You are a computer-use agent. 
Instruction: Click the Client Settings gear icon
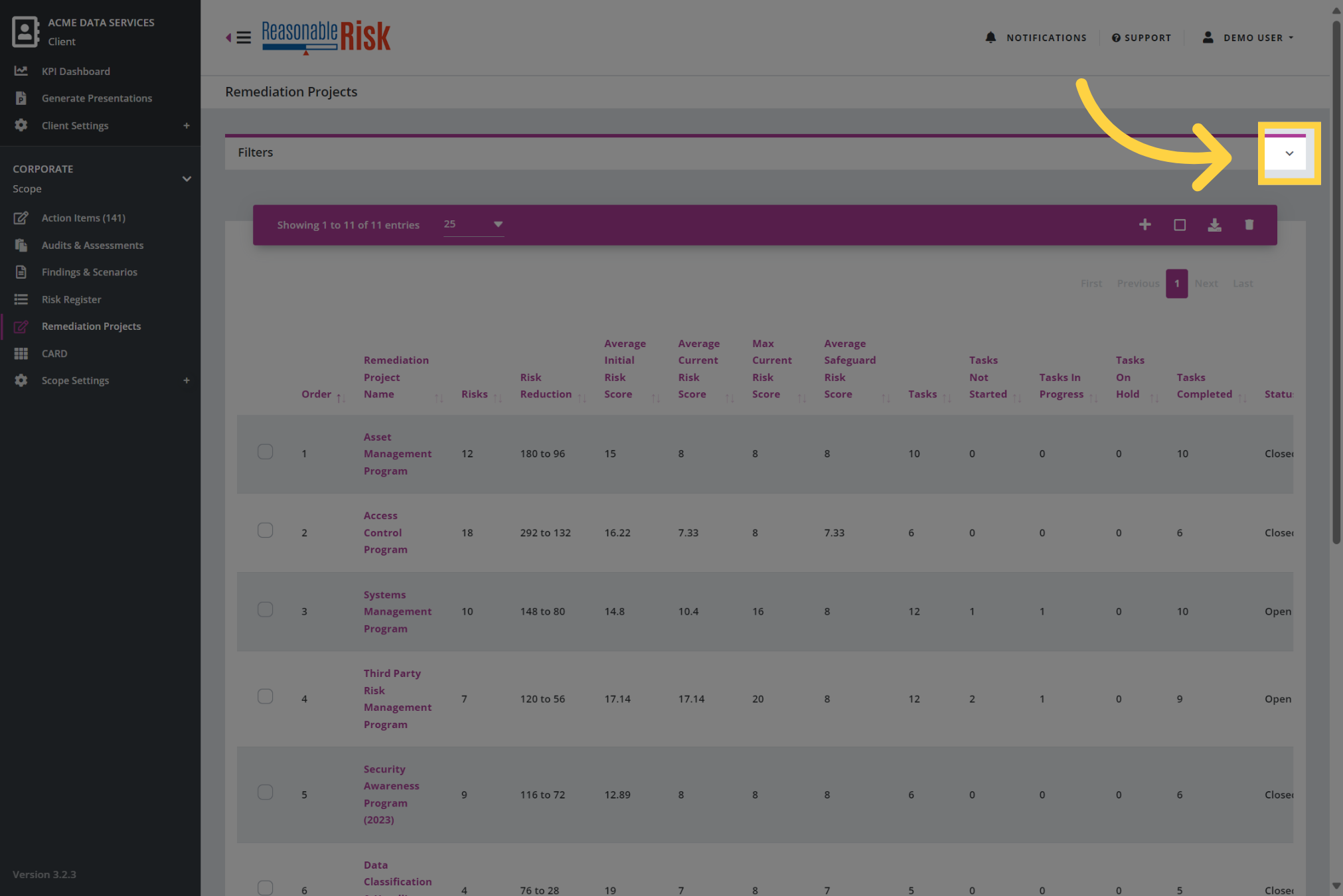21,125
